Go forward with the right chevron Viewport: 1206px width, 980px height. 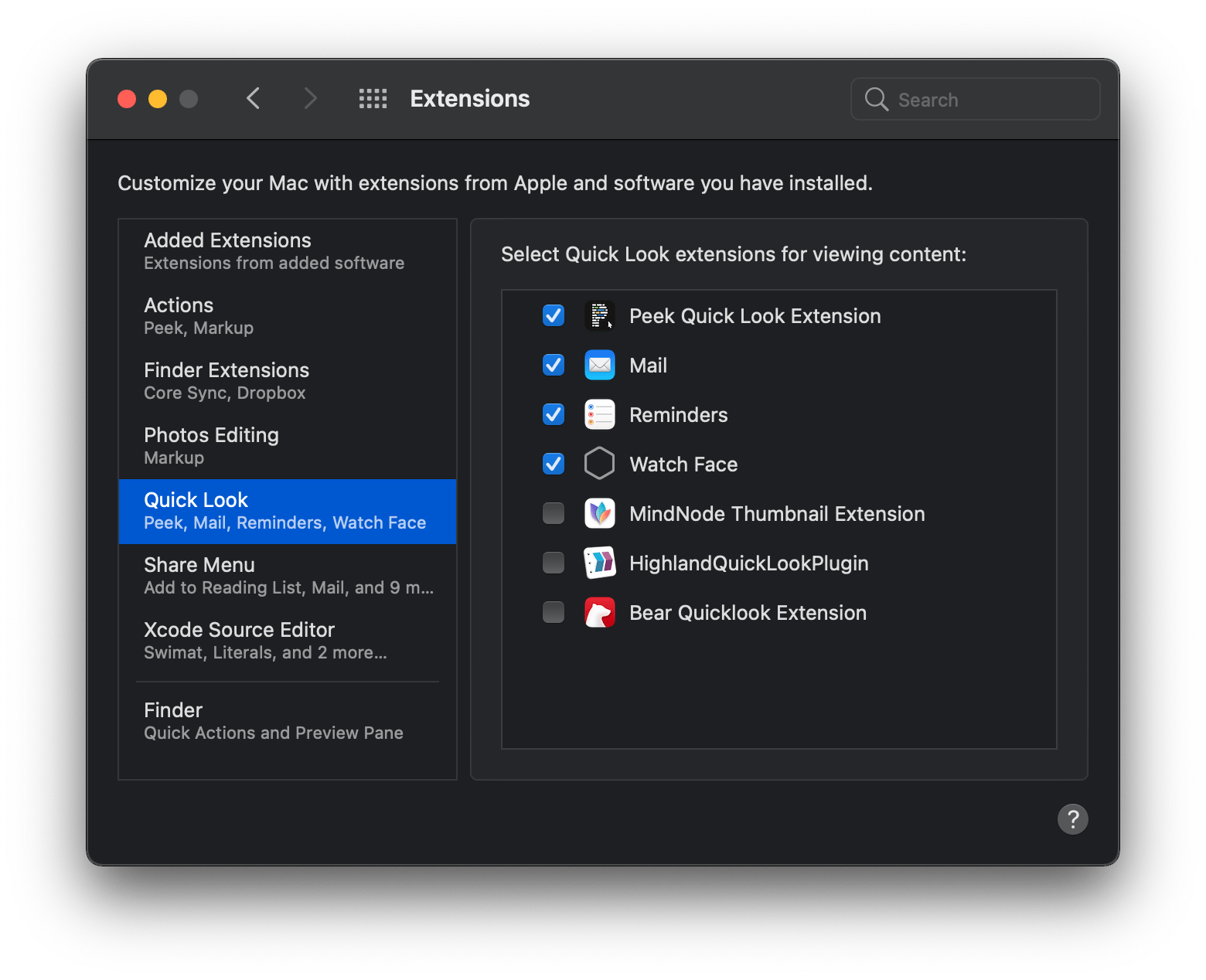tap(310, 99)
